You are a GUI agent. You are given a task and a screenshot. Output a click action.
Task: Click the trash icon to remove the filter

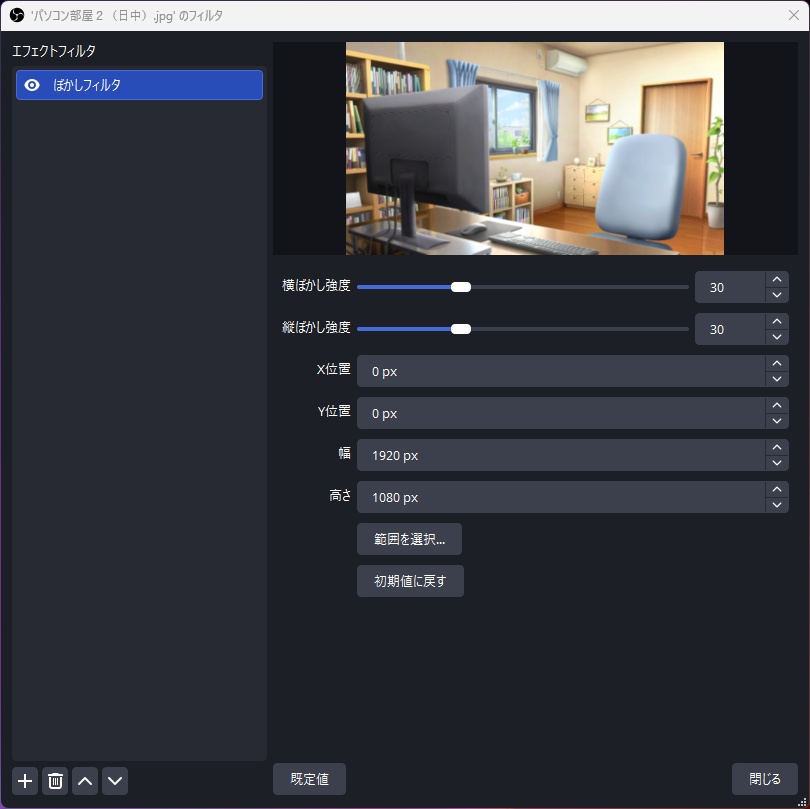point(55,781)
